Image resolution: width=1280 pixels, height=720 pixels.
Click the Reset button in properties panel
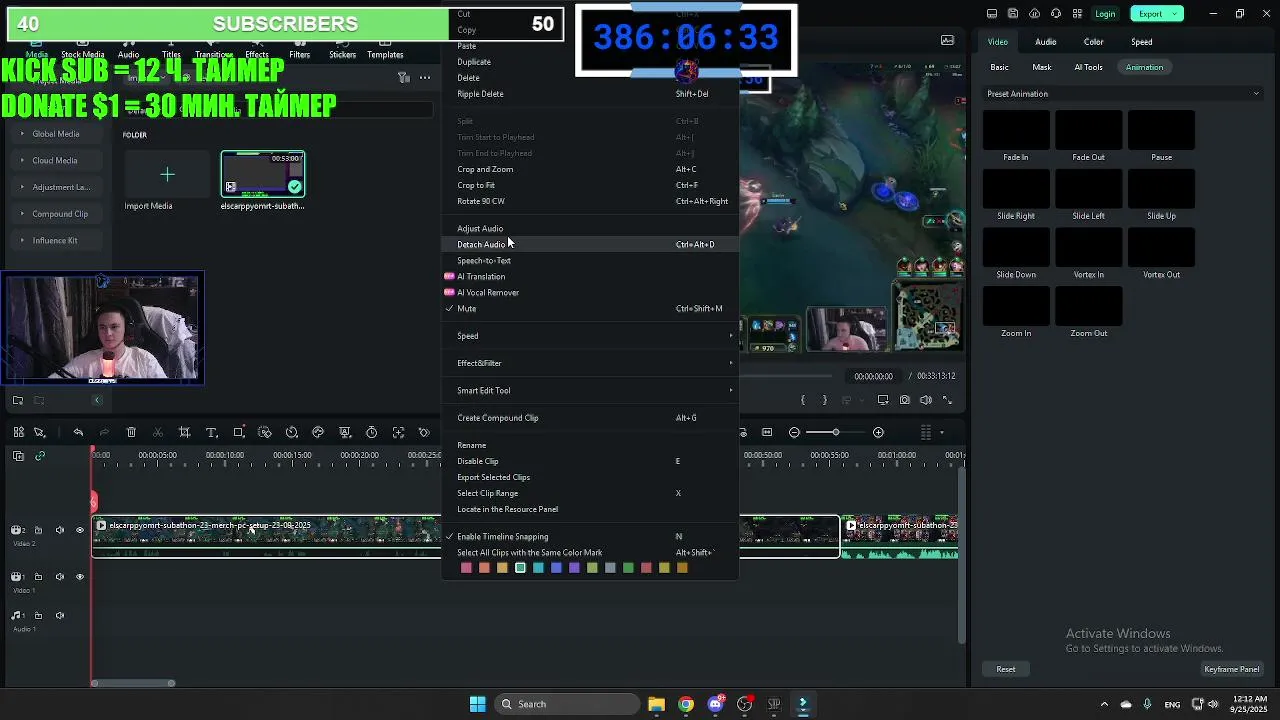point(1006,669)
